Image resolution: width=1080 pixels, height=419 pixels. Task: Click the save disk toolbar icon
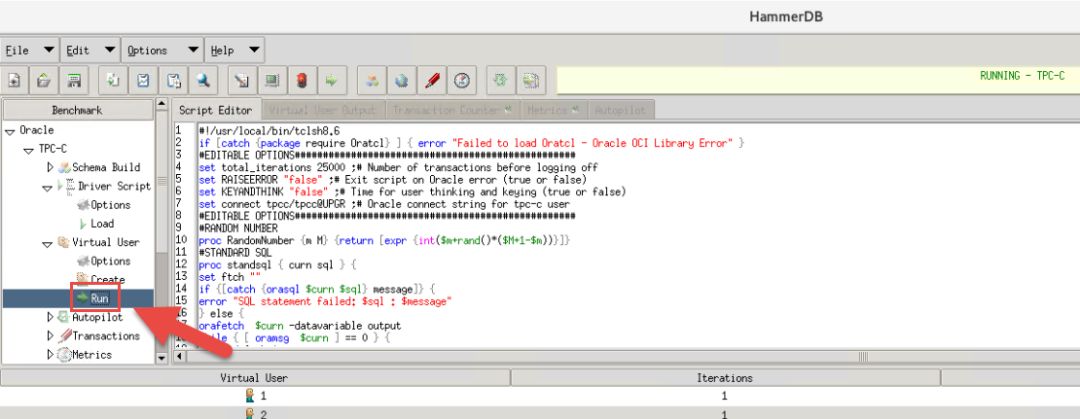73,81
